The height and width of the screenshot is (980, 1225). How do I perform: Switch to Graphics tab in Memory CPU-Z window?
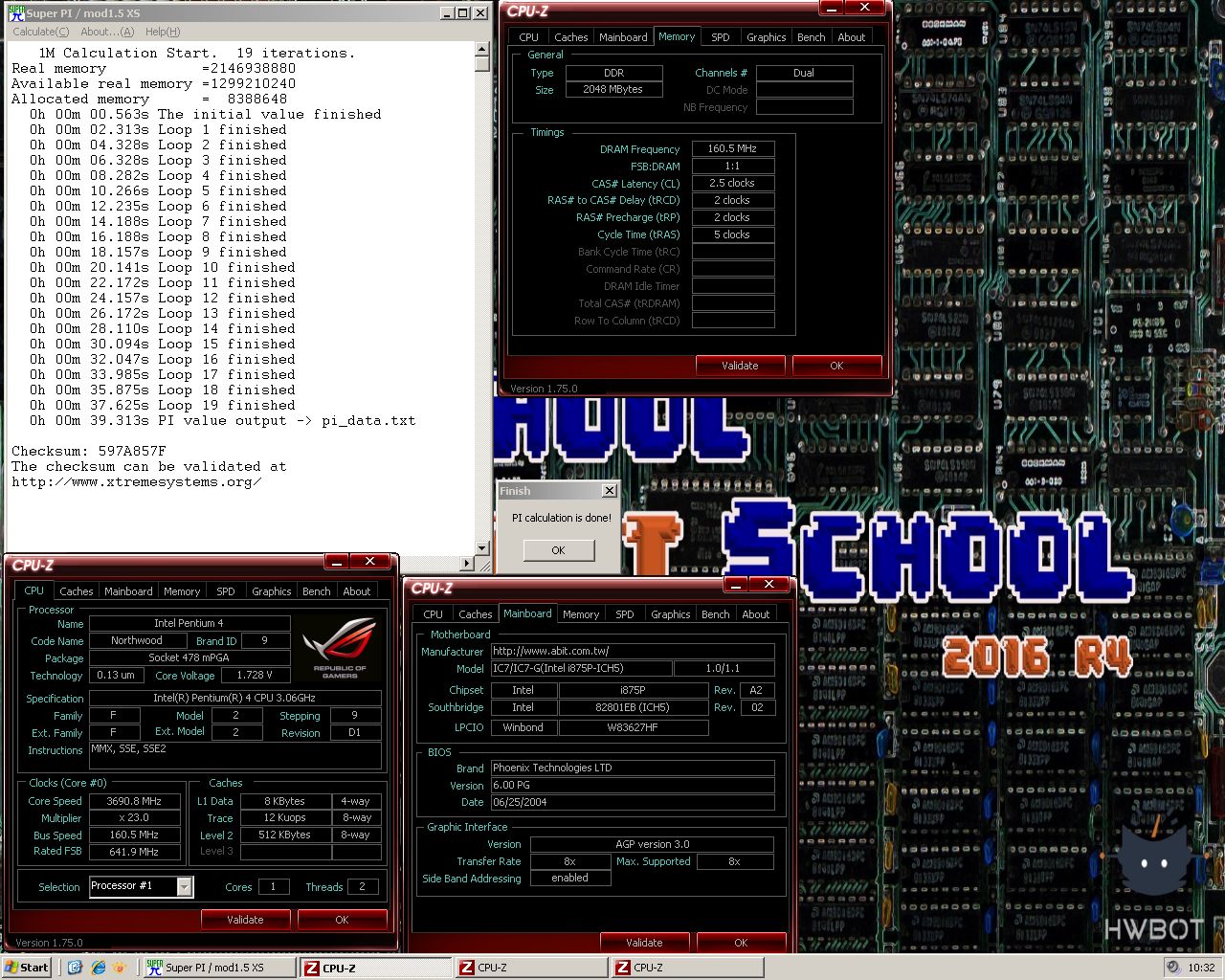(x=767, y=37)
